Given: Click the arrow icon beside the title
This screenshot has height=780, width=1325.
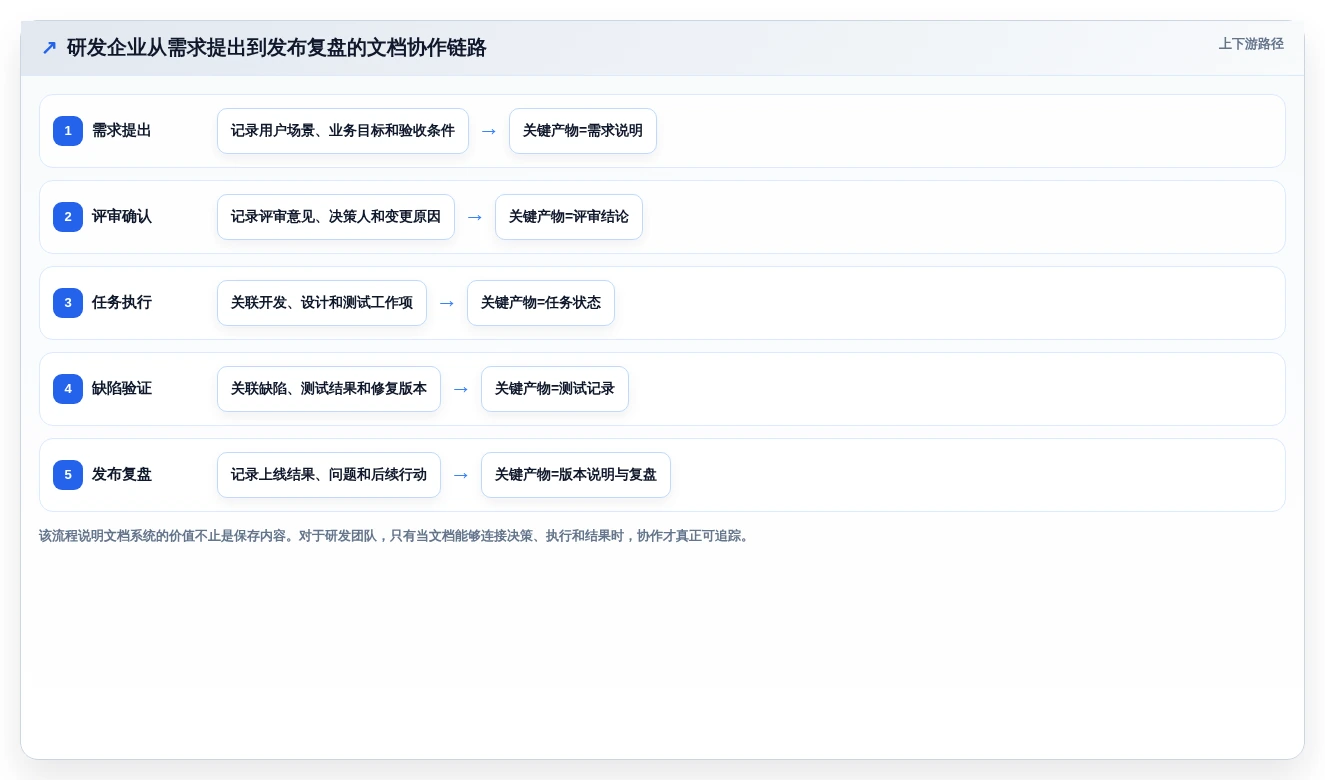Looking at the screenshot, I should coord(49,48).
